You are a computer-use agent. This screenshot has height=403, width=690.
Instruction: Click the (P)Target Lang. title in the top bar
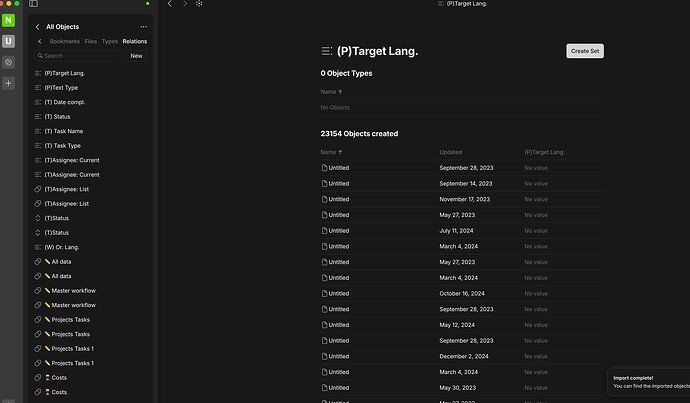466,4
